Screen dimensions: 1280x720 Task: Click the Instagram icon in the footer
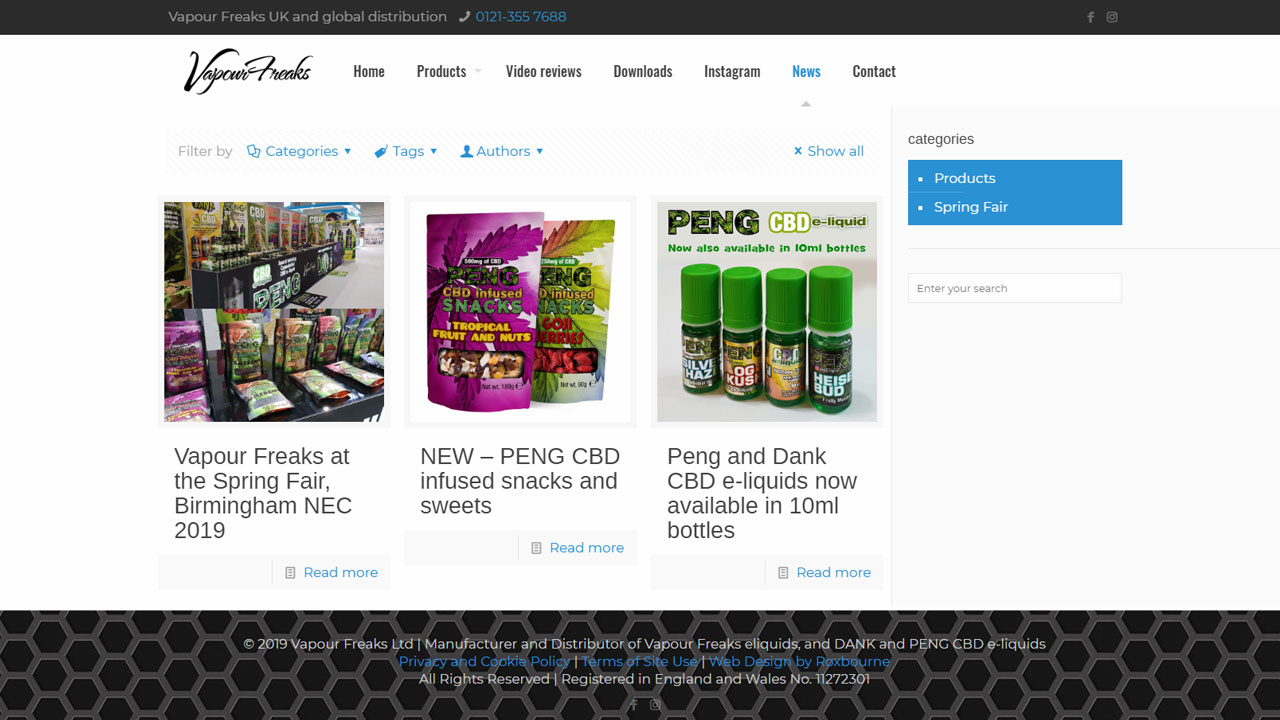655,704
